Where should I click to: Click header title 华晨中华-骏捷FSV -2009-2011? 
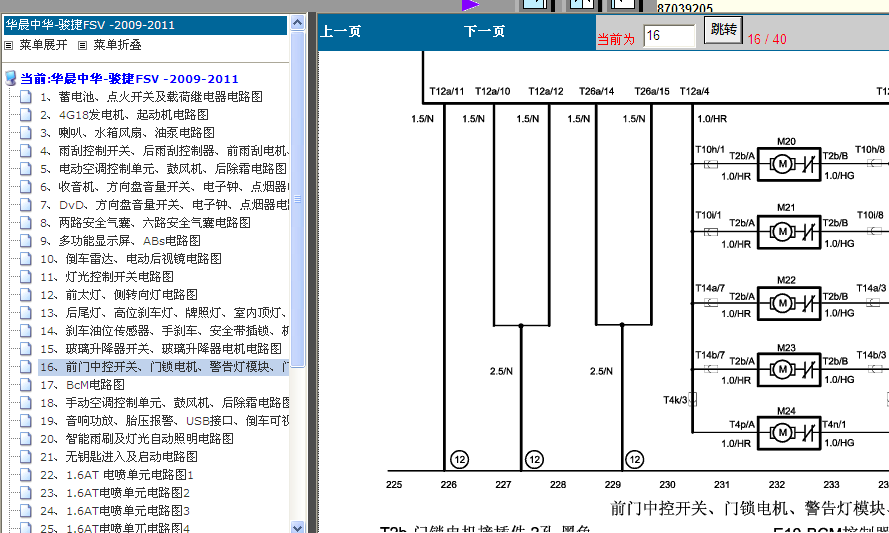90,25
